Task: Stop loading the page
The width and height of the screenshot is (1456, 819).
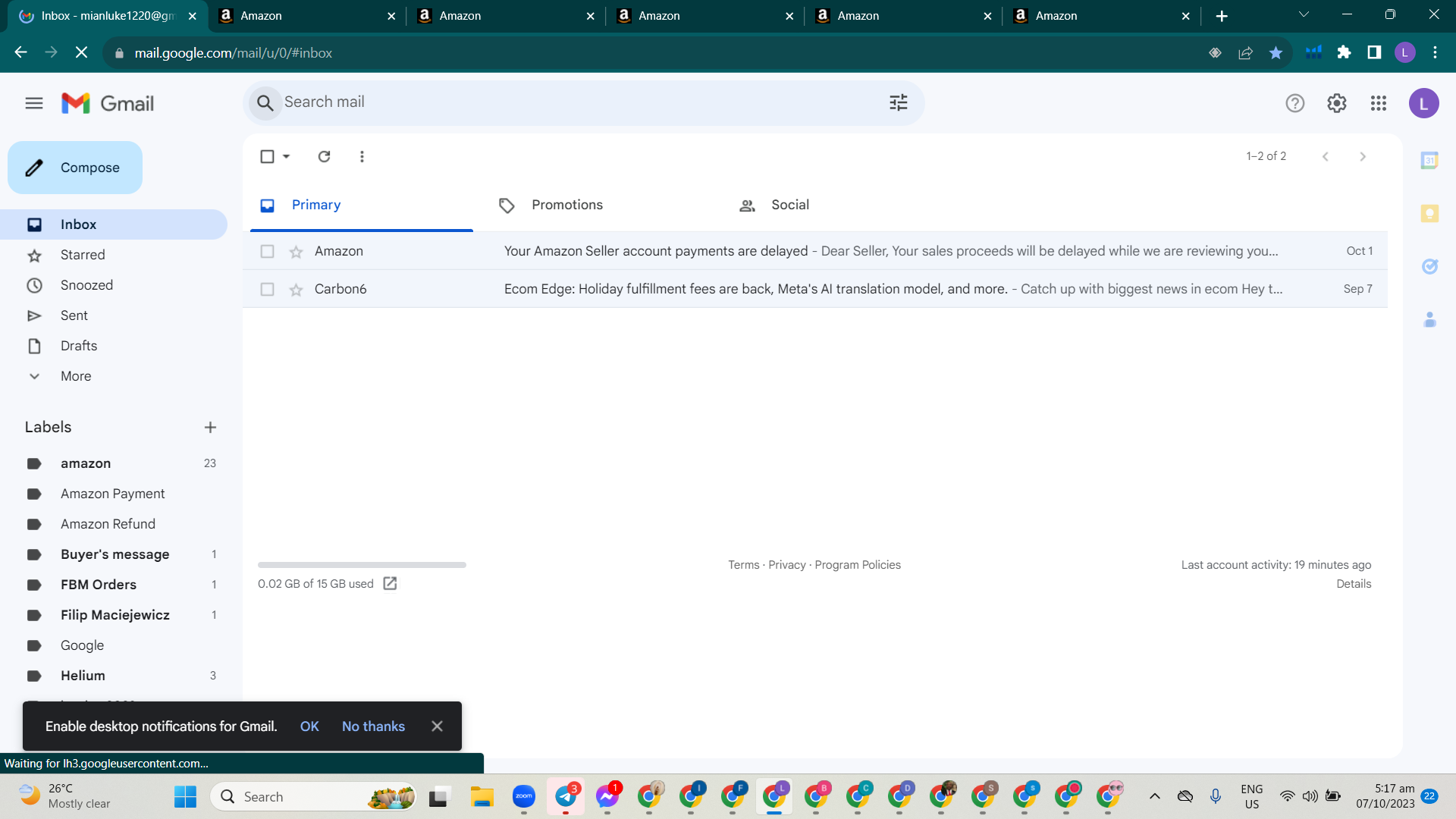Action: coord(82,52)
